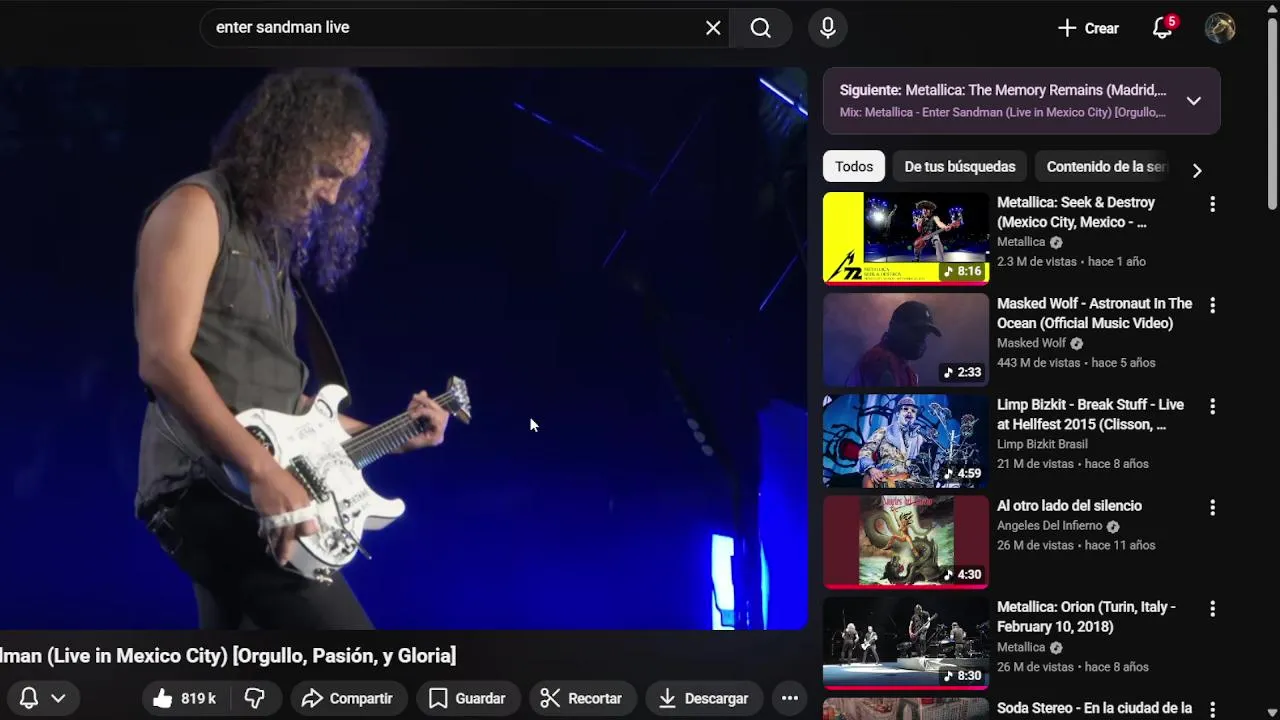Like the video showing 819 k
Image resolution: width=1280 pixels, height=720 pixels.
(184, 698)
